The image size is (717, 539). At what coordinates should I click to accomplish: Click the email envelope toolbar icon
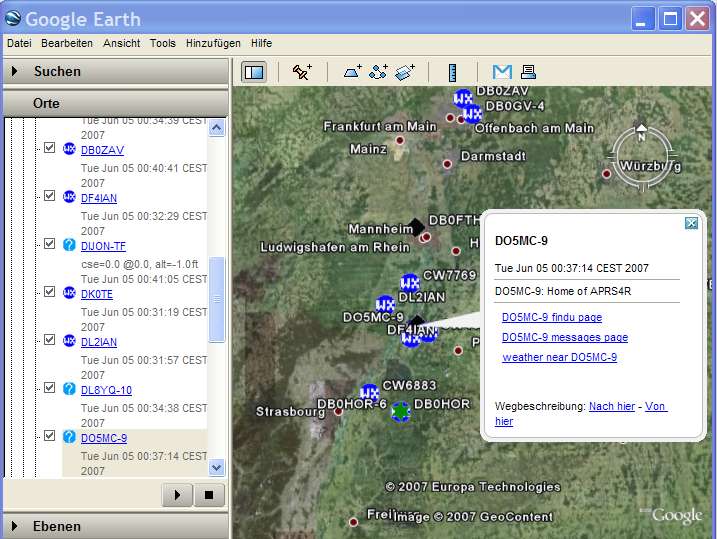[502, 72]
